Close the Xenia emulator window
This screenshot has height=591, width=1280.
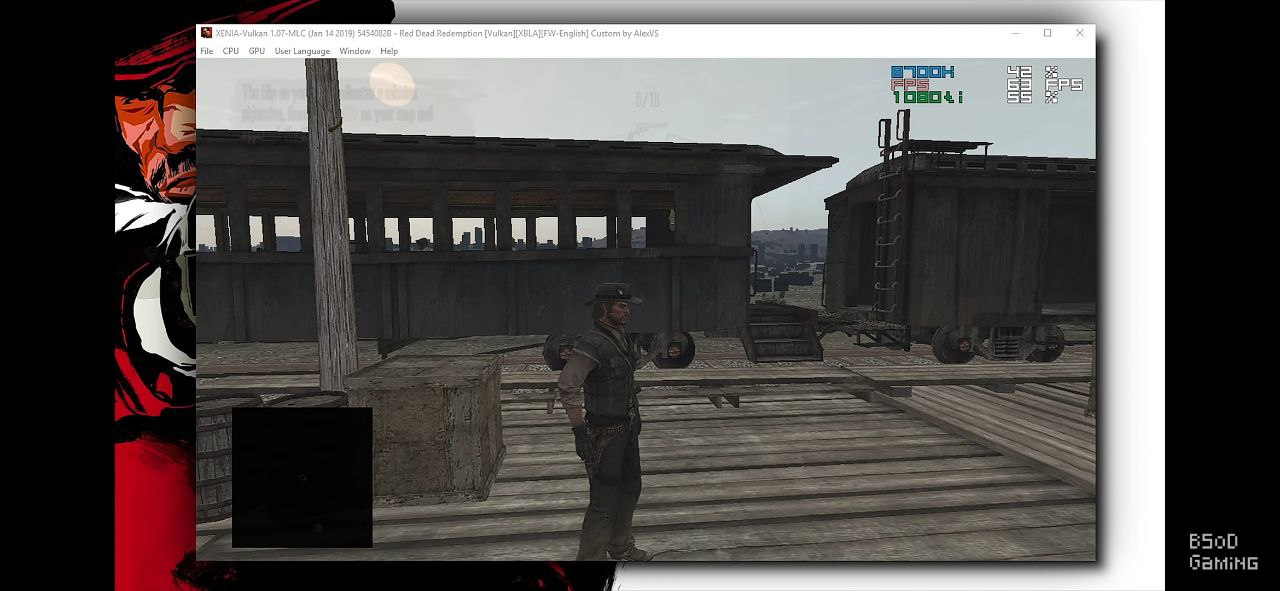[x=1080, y=33]
